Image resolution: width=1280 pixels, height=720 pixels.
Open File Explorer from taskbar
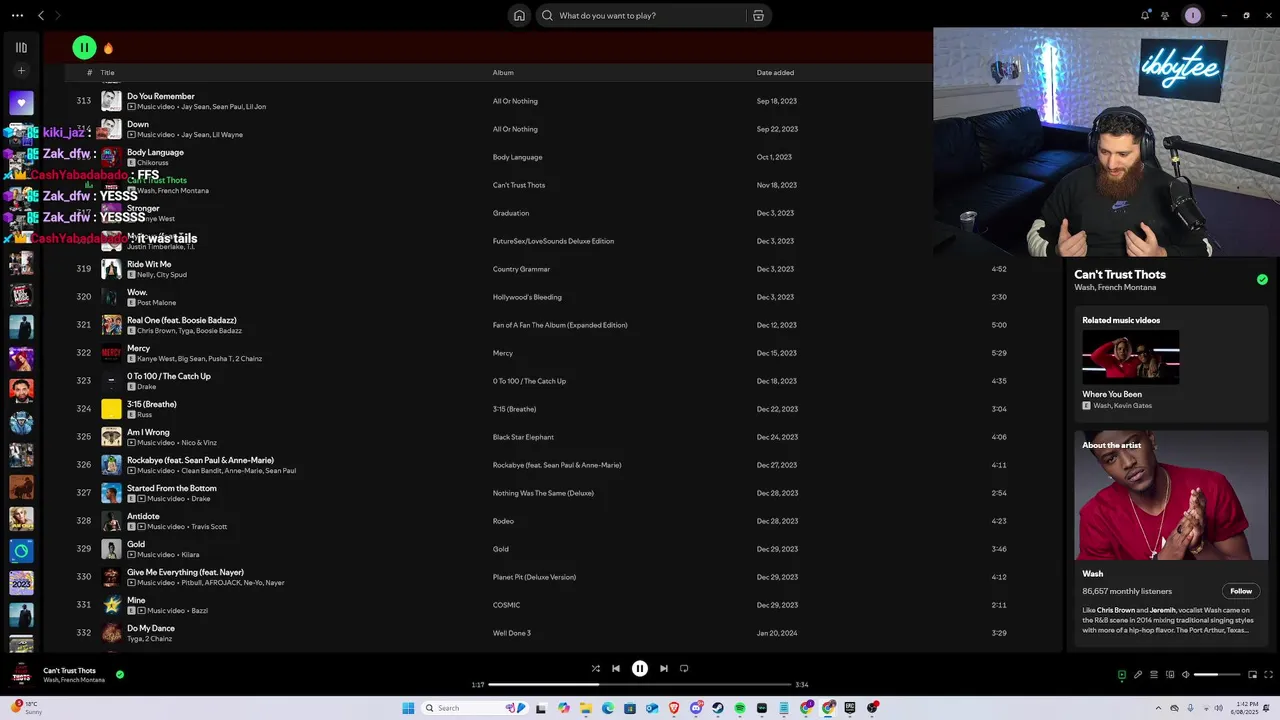[586, 708]
